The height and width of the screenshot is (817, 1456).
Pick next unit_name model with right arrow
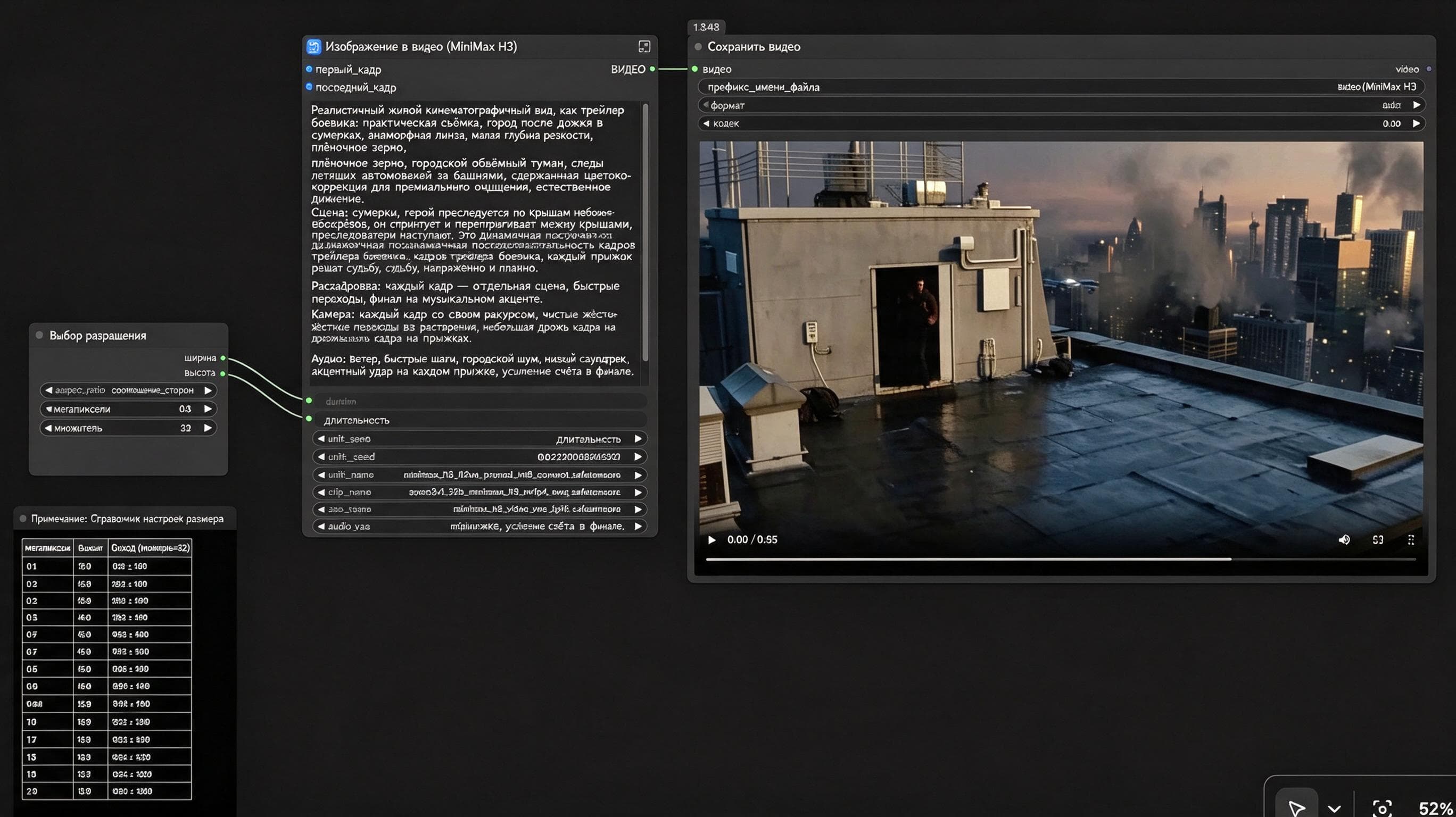638,474
